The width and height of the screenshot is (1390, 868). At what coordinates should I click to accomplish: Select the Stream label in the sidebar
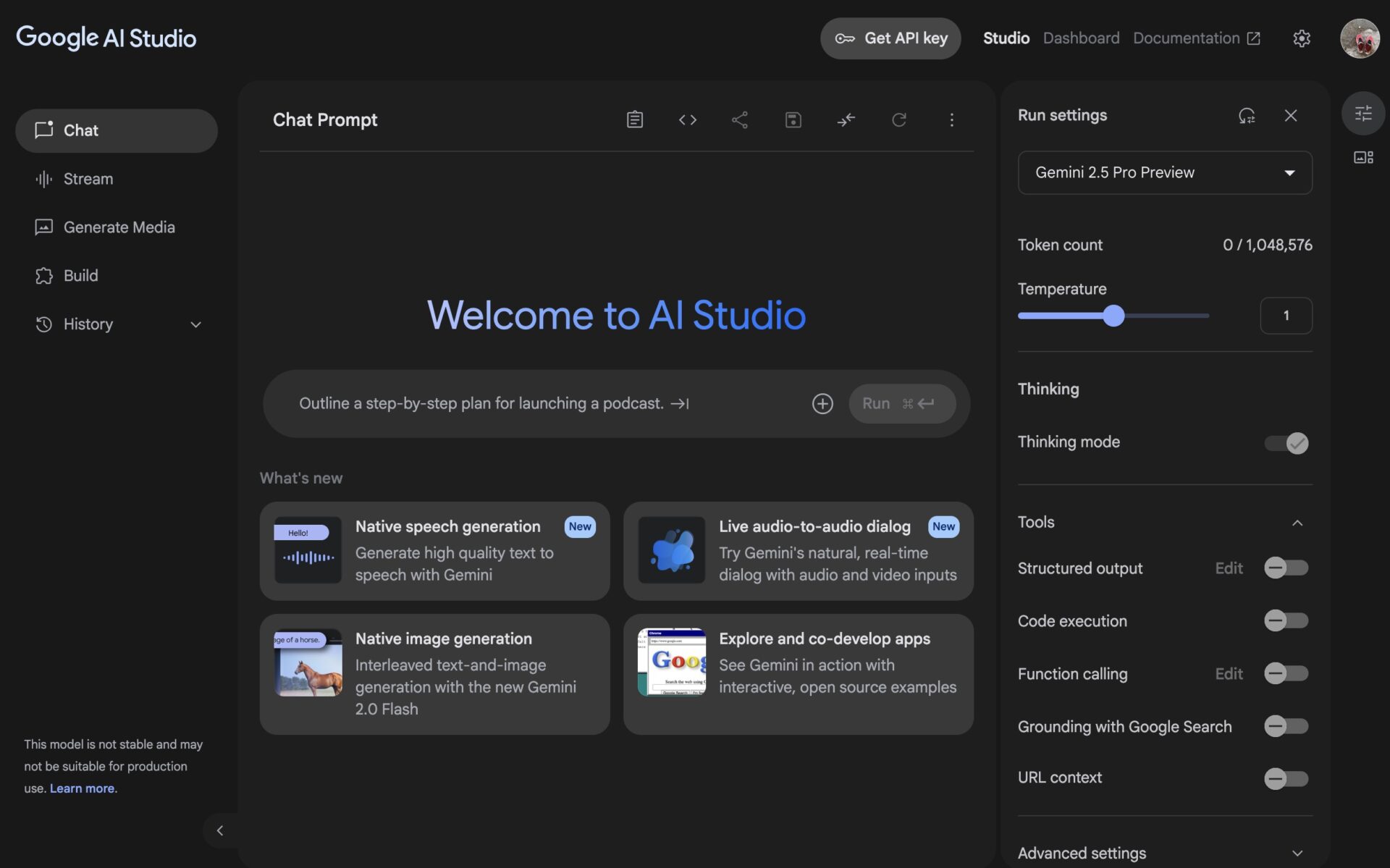coord(88,179)
